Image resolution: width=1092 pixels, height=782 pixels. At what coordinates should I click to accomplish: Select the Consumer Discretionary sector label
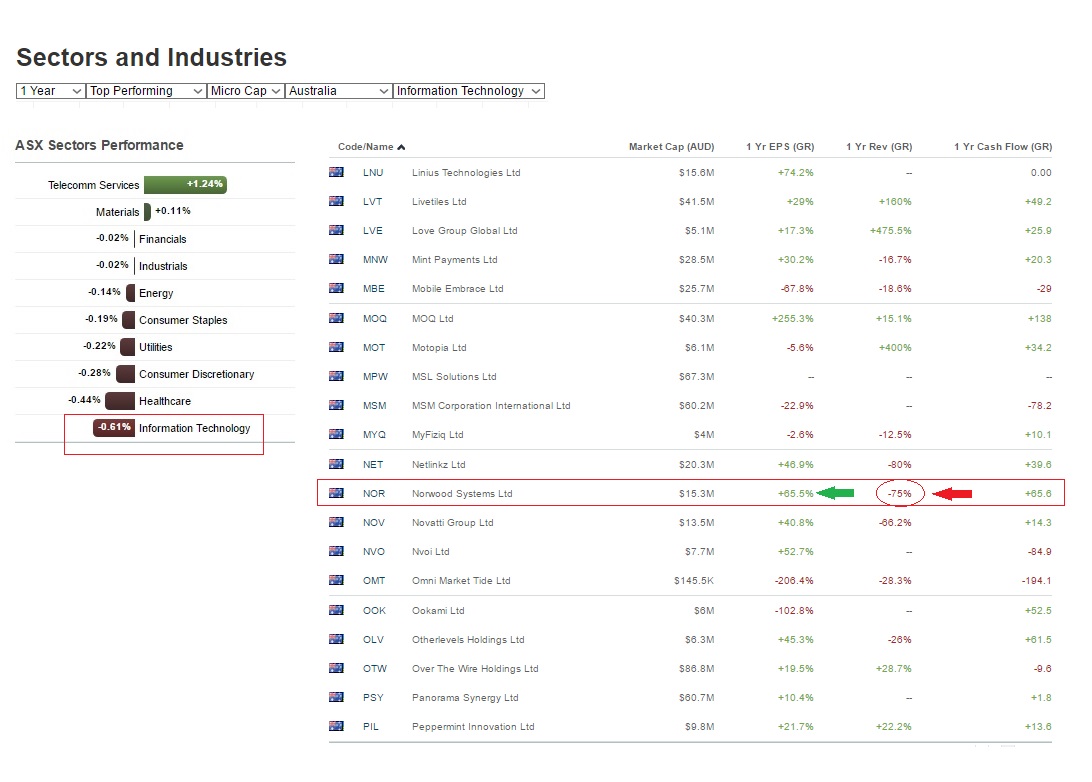coord(196,375)
